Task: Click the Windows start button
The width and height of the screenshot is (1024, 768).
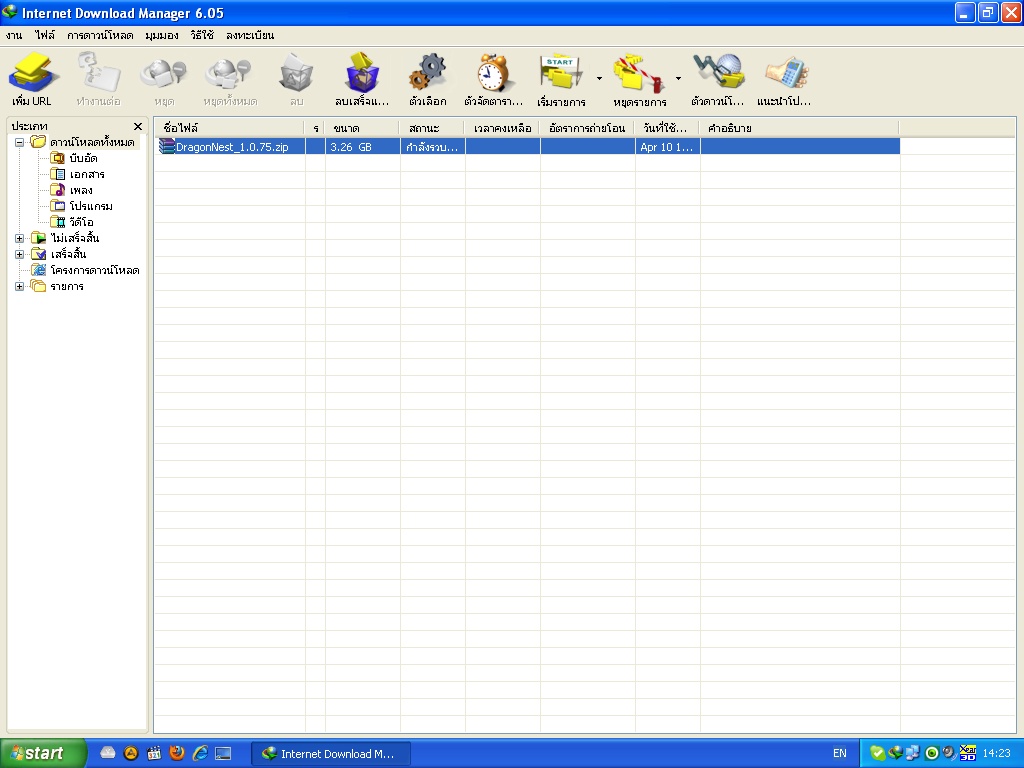Action: (42, 753)
